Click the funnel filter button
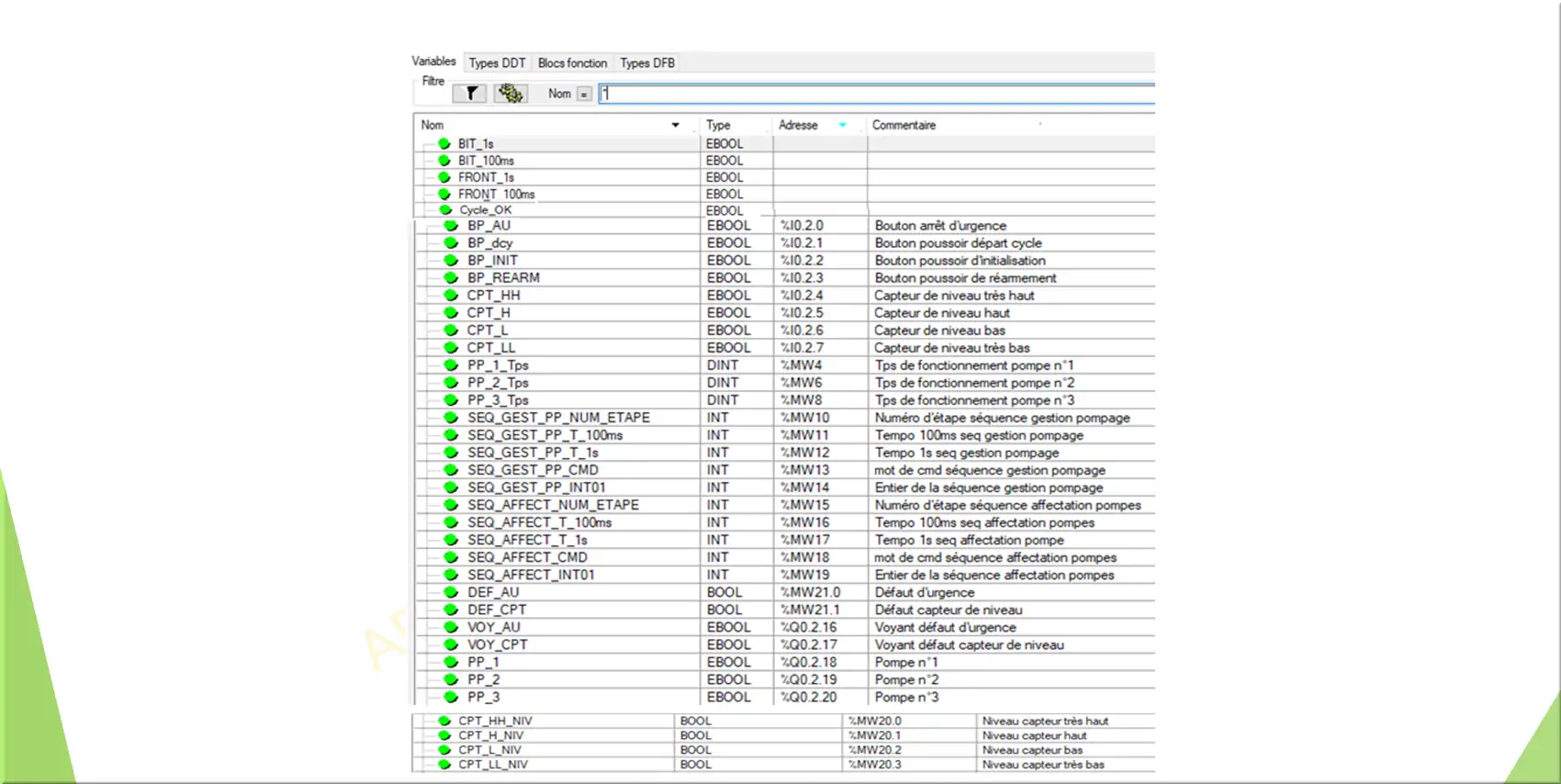 (x=470, y=94)
